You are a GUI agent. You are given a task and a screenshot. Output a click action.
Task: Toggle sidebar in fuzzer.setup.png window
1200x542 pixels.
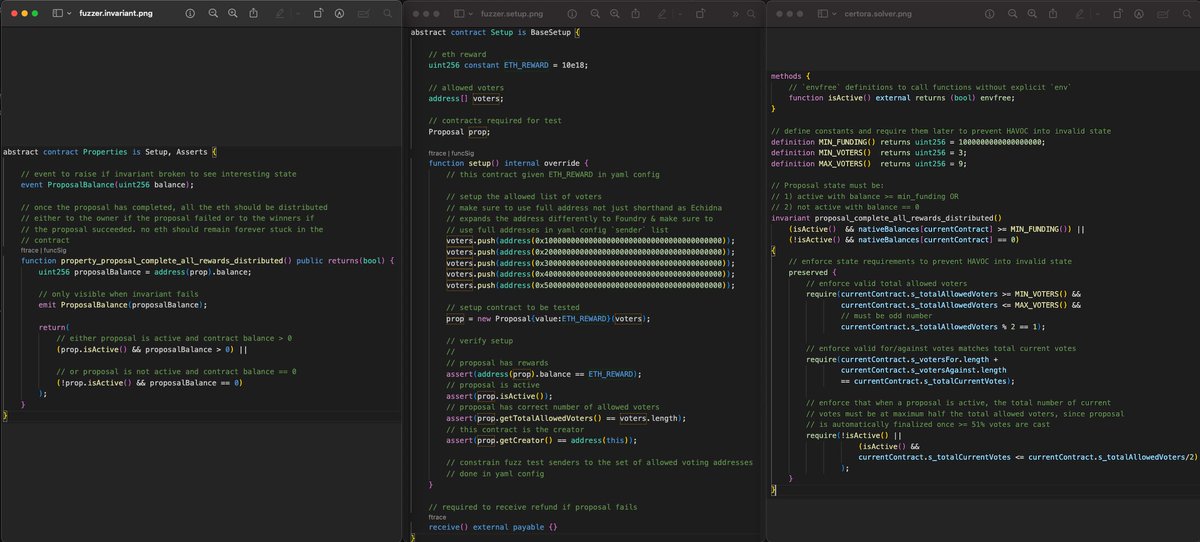click(x=459, y=14)
